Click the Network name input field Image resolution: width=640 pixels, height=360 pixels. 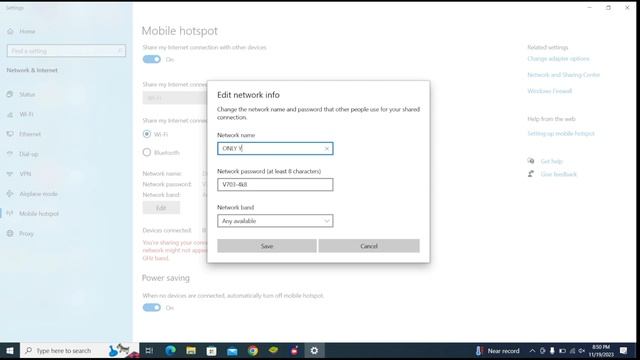click(275, 149)
